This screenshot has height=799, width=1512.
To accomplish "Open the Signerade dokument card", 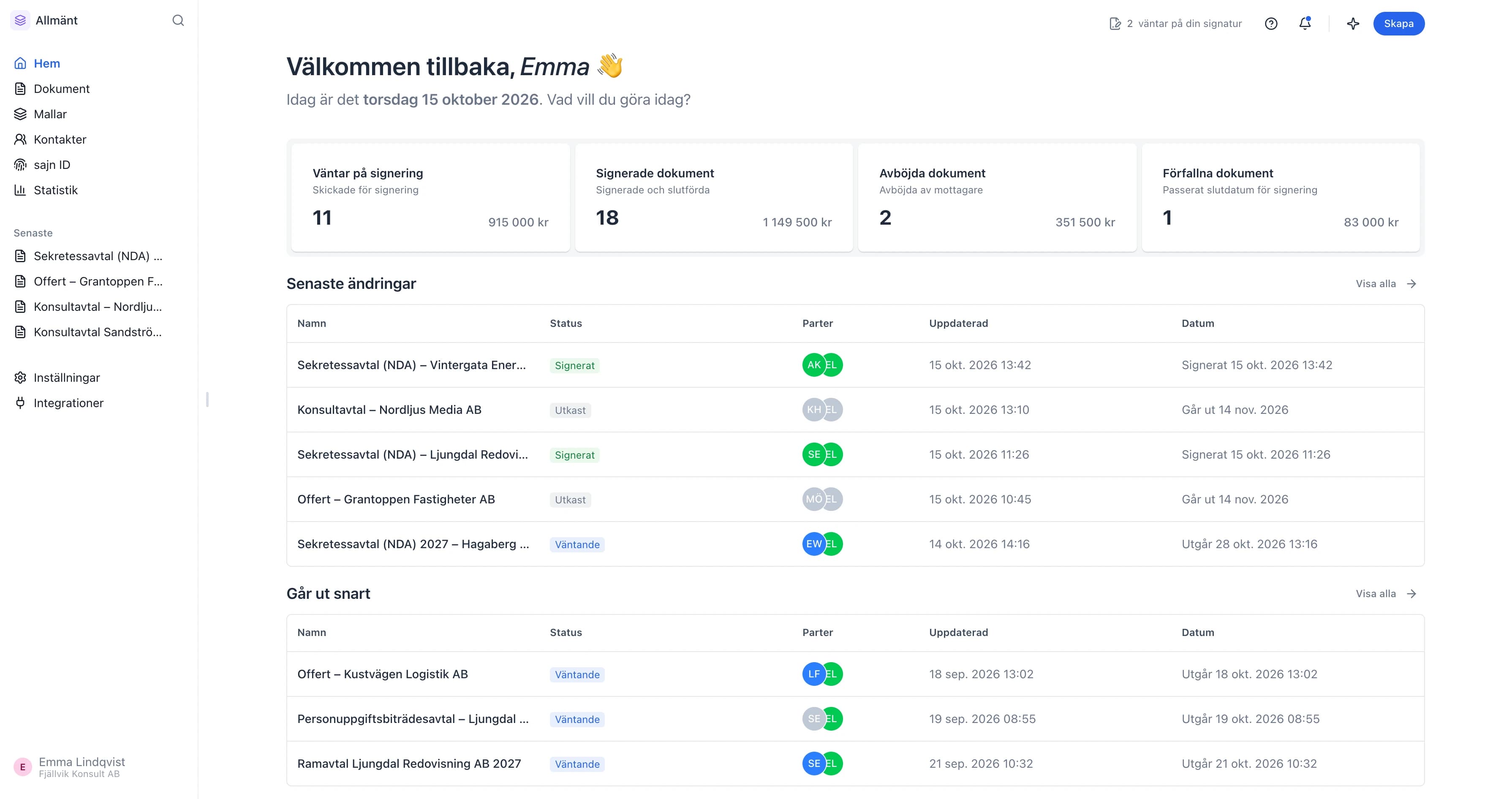I will pos(714,198).
